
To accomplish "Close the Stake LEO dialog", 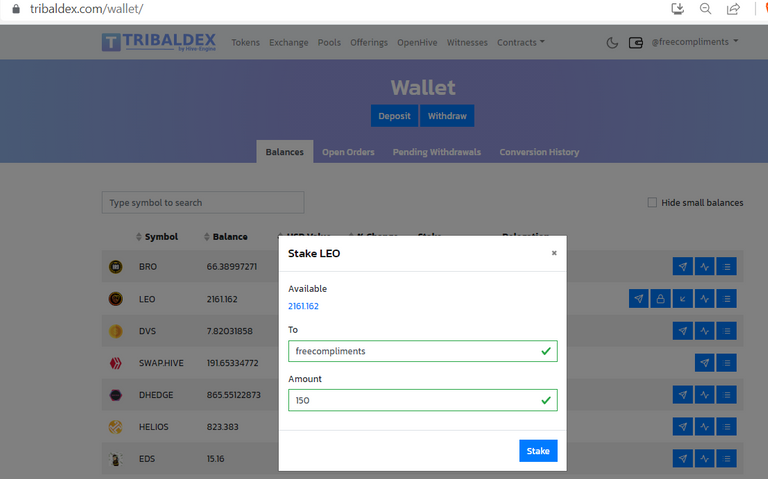I will coord(554,253).
